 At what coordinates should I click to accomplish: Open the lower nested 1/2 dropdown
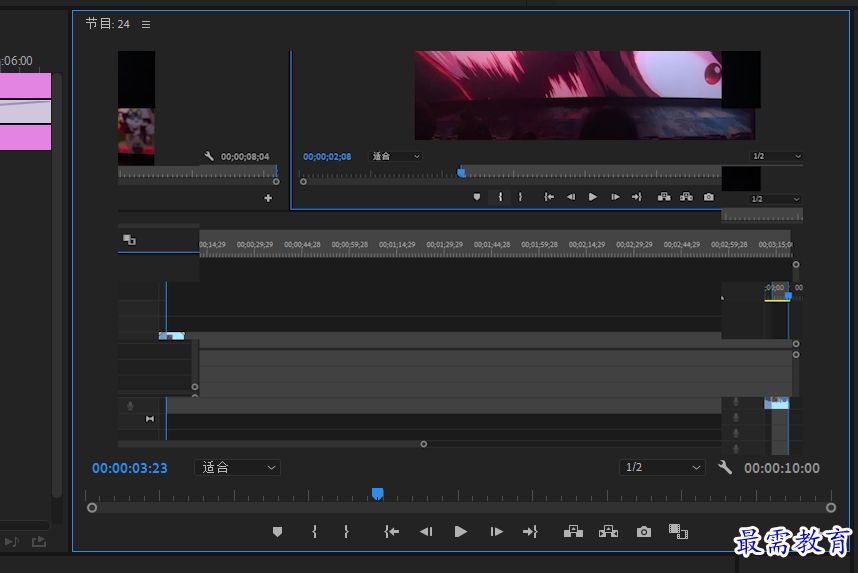775,199
